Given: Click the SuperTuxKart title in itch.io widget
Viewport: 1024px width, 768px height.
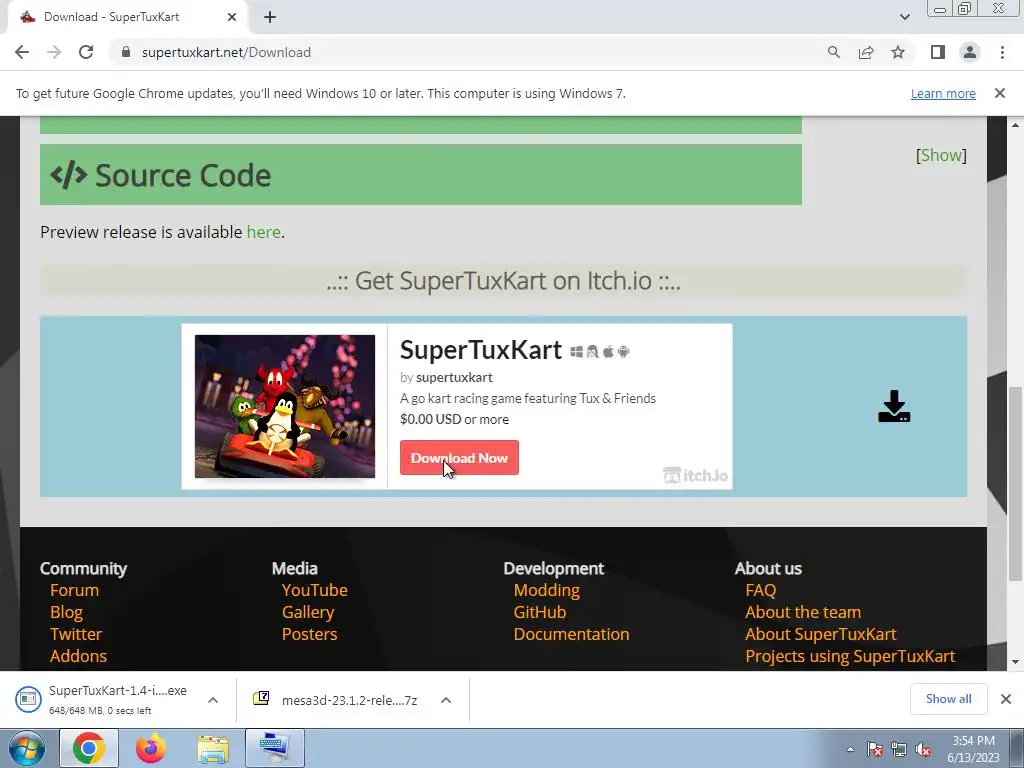Looking at the screenshot, I should coord(481,350).
